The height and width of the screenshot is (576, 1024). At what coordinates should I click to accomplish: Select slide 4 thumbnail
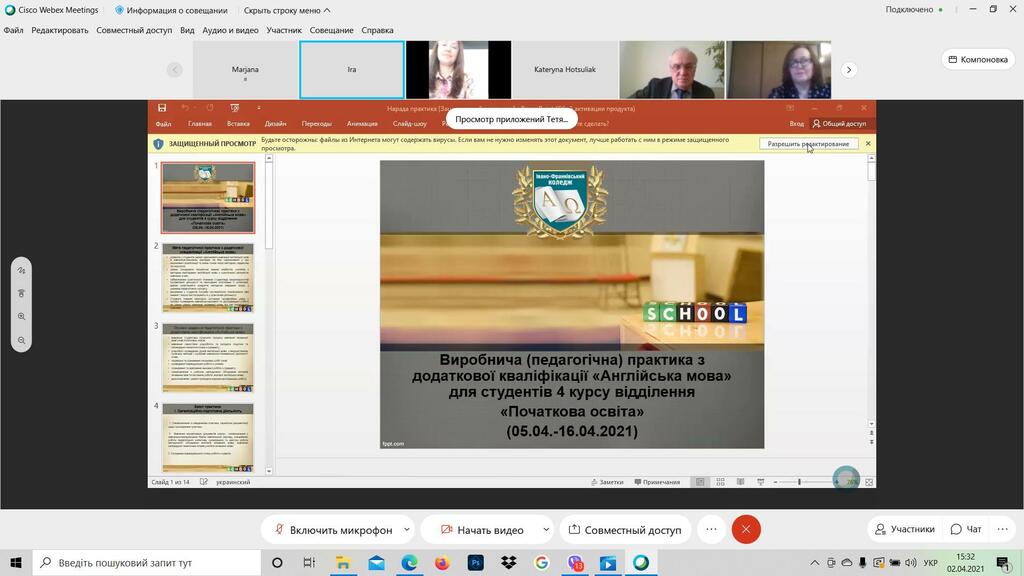pos(208,438)
